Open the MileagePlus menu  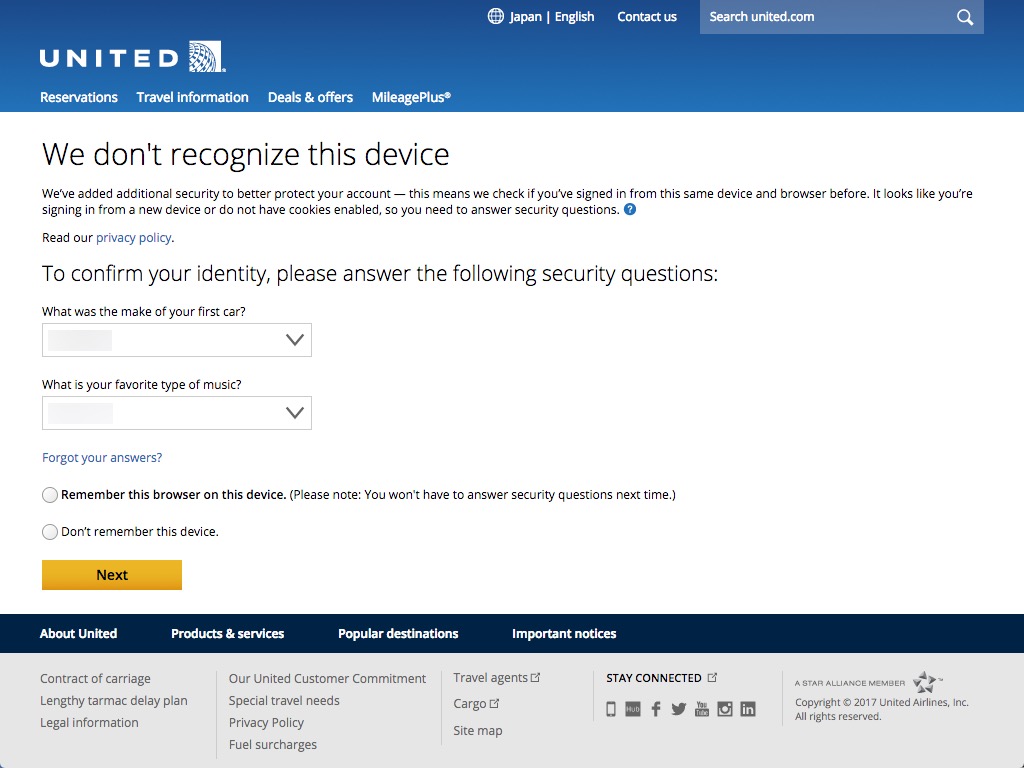click(411, 97)
